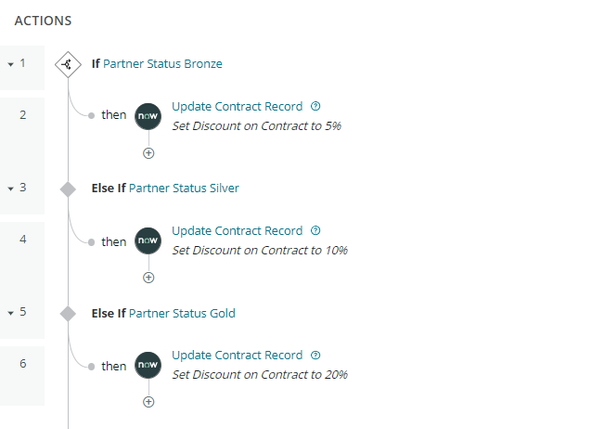Open the Partner Status Silver condition
Screen dimensions: 592x429
coord(184,188)
